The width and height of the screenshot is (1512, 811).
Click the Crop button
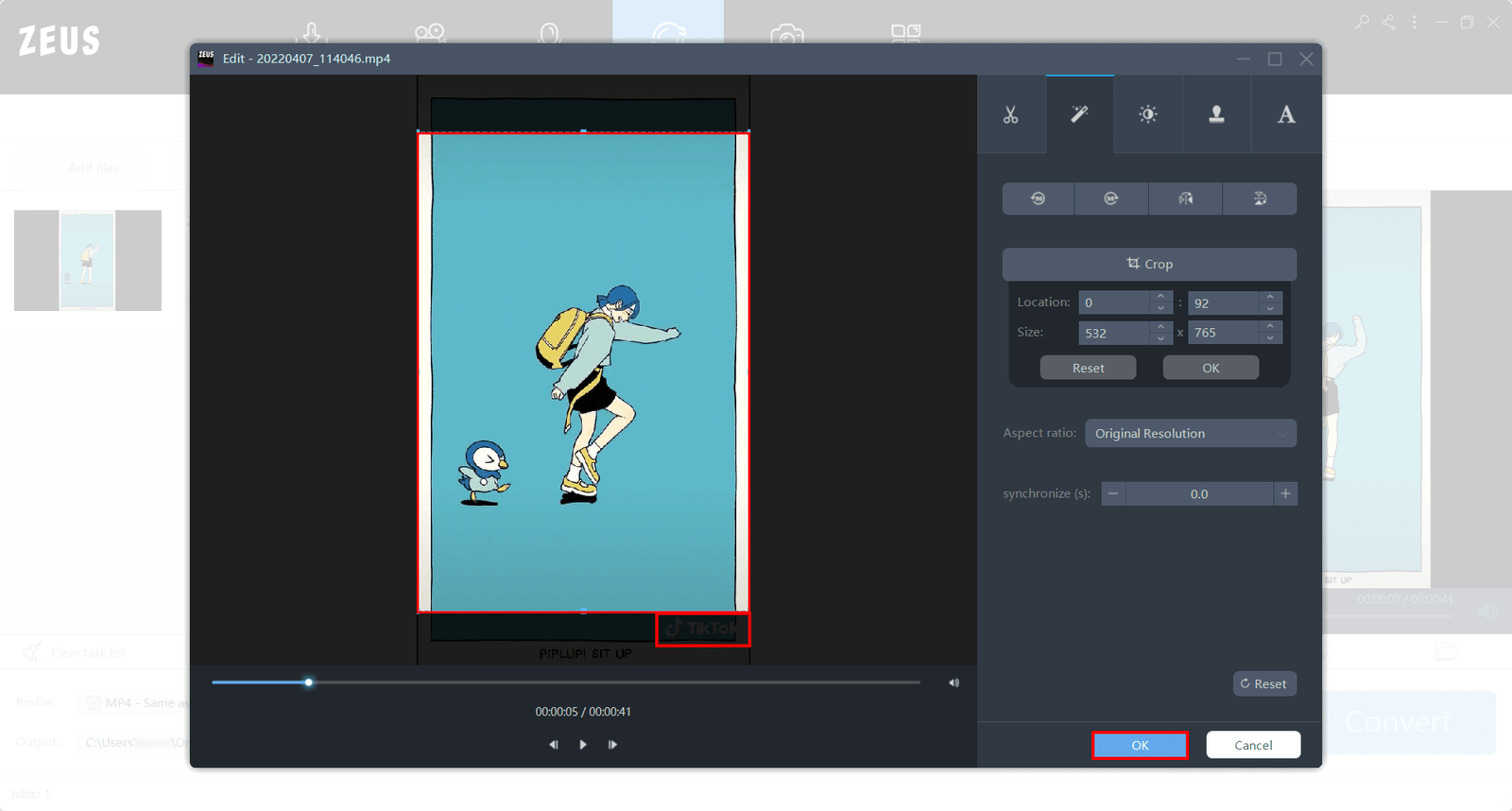point(1149,264)
